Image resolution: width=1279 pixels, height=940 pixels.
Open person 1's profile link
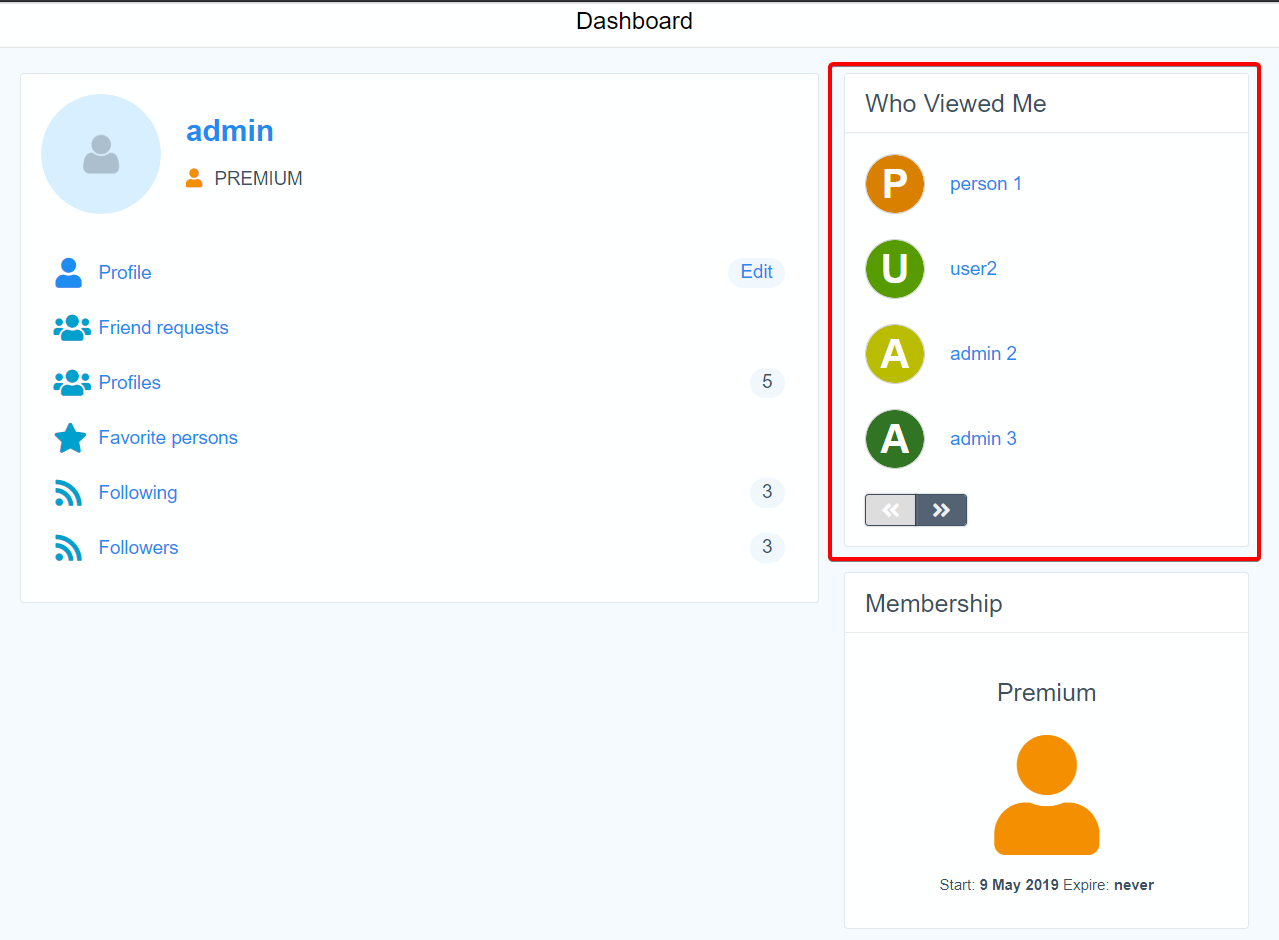986,184
